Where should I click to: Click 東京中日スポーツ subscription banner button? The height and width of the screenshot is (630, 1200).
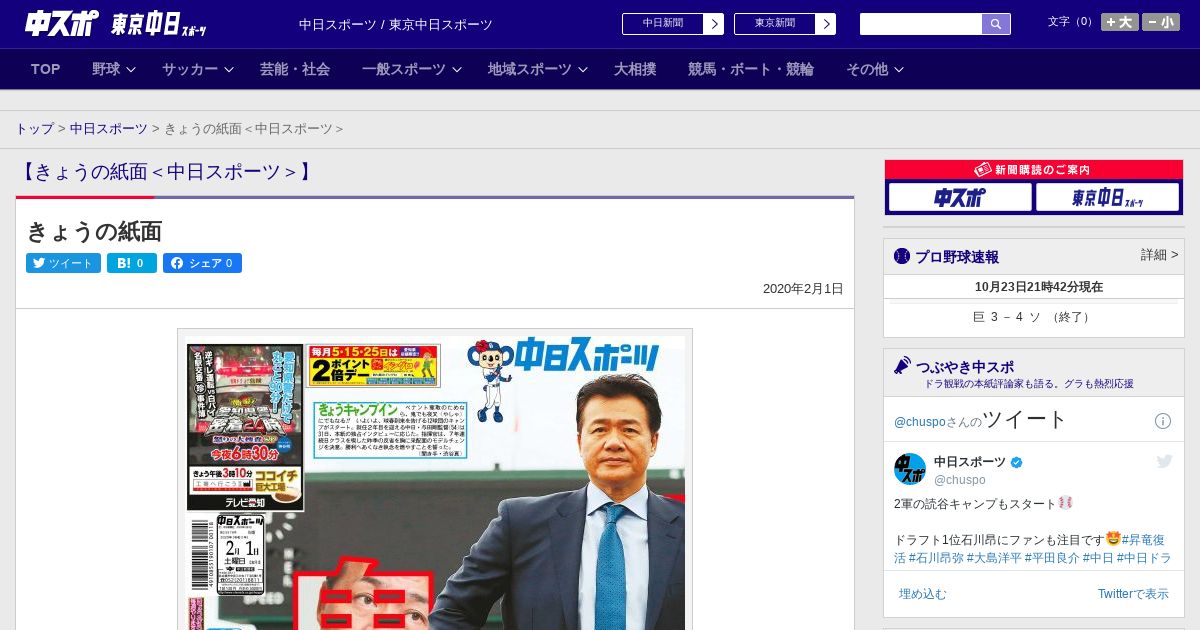tap(1108, 197)
